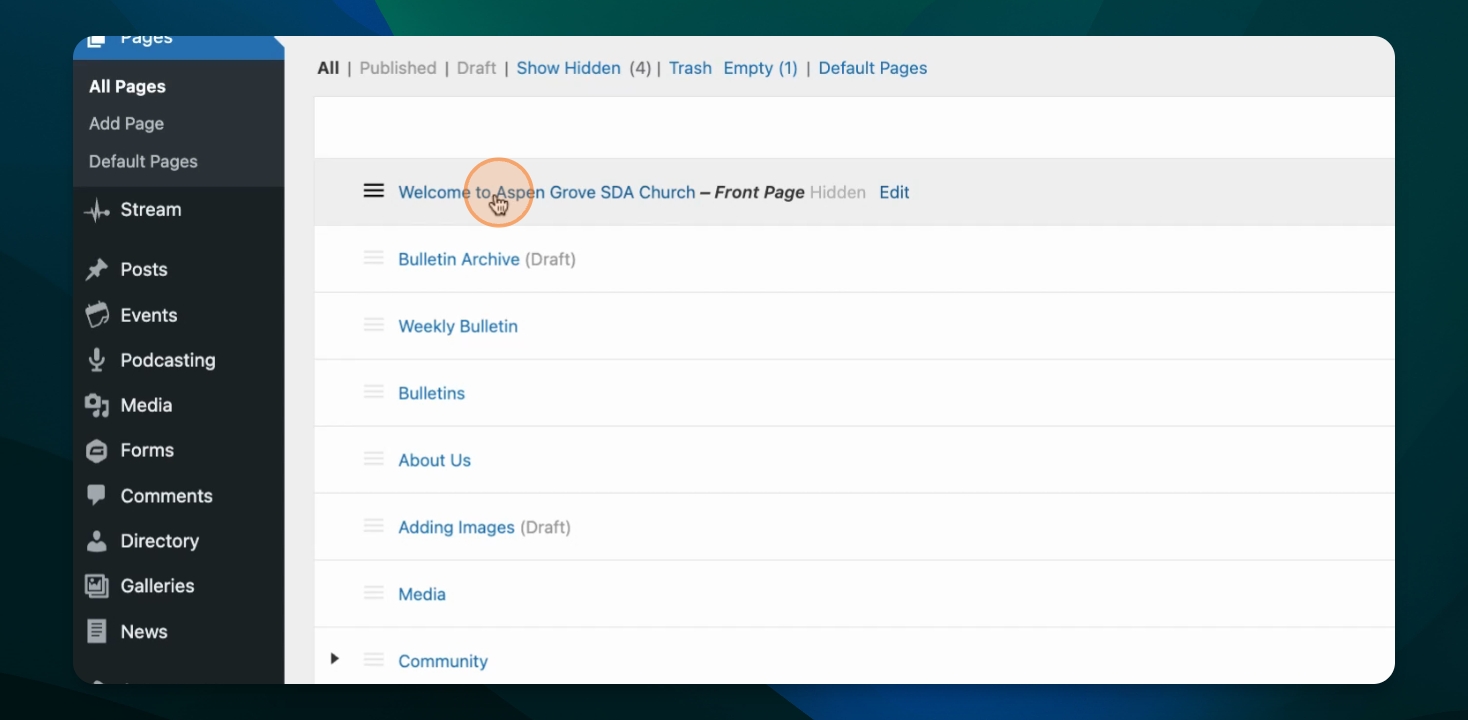Click drag handle beside Bulletin Archive
1468x720 pixels.
tap(374, 258)
